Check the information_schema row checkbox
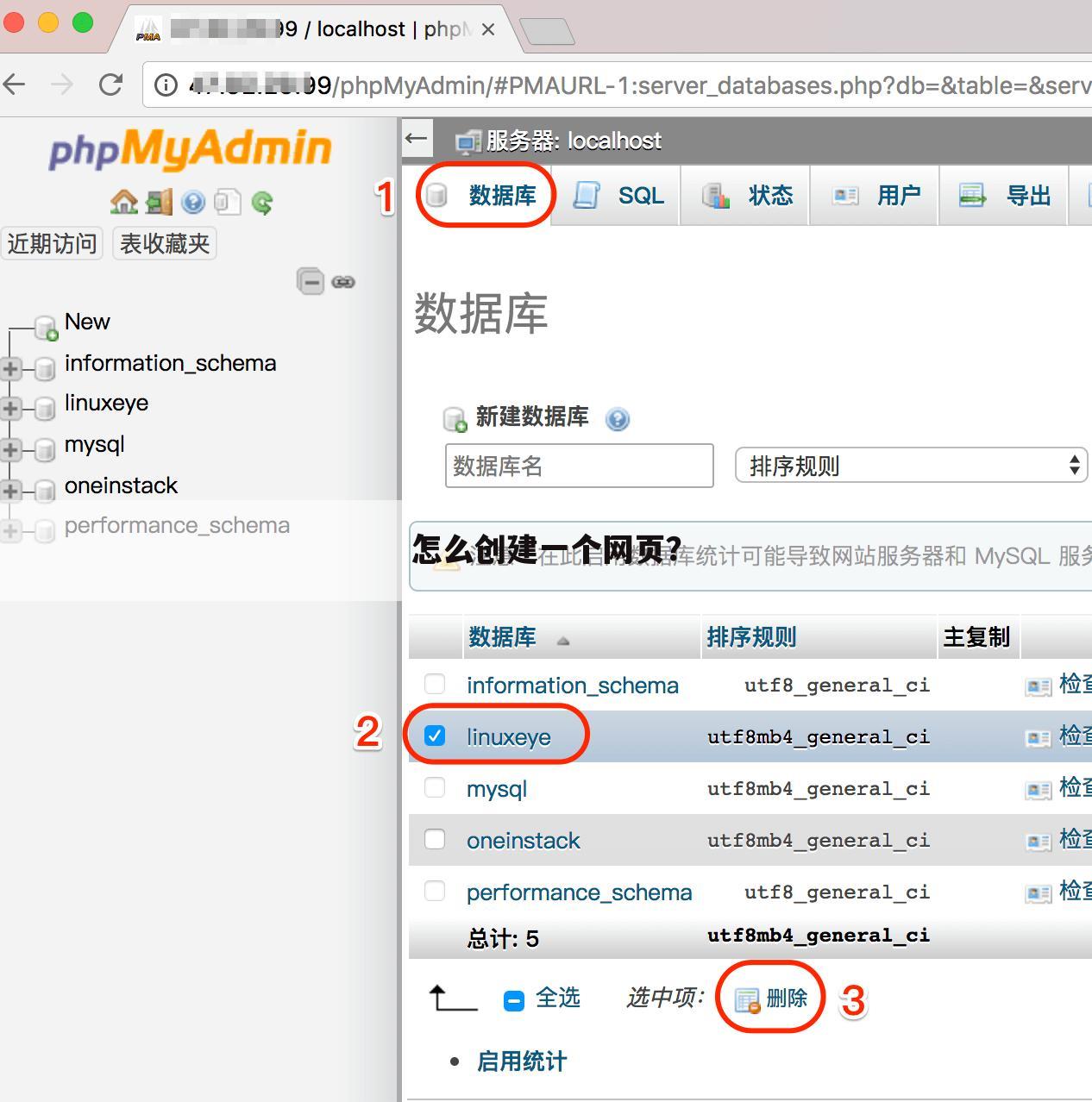 click(435, 684)
